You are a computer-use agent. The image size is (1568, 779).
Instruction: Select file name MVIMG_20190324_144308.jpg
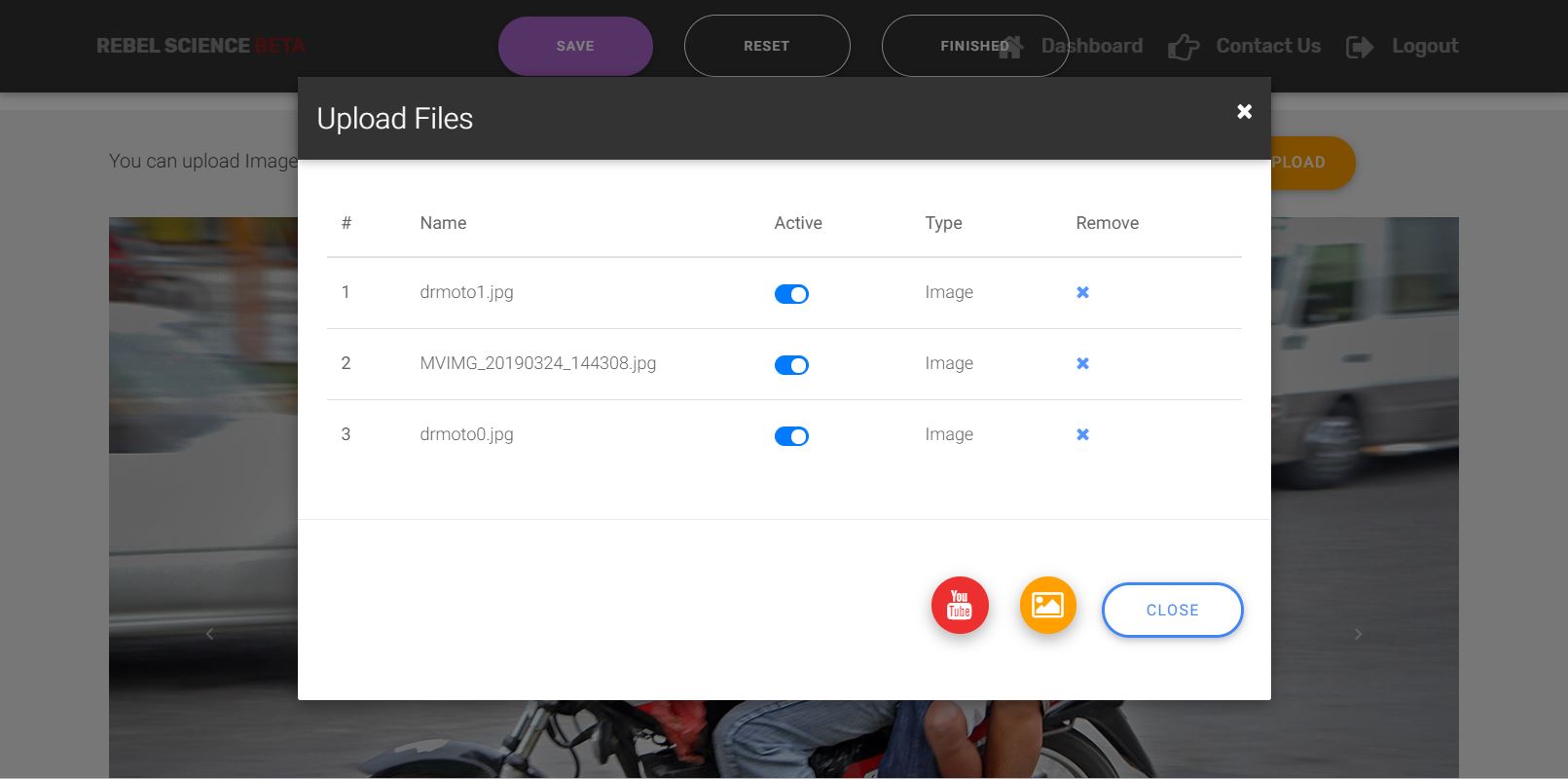click(538, 363)
